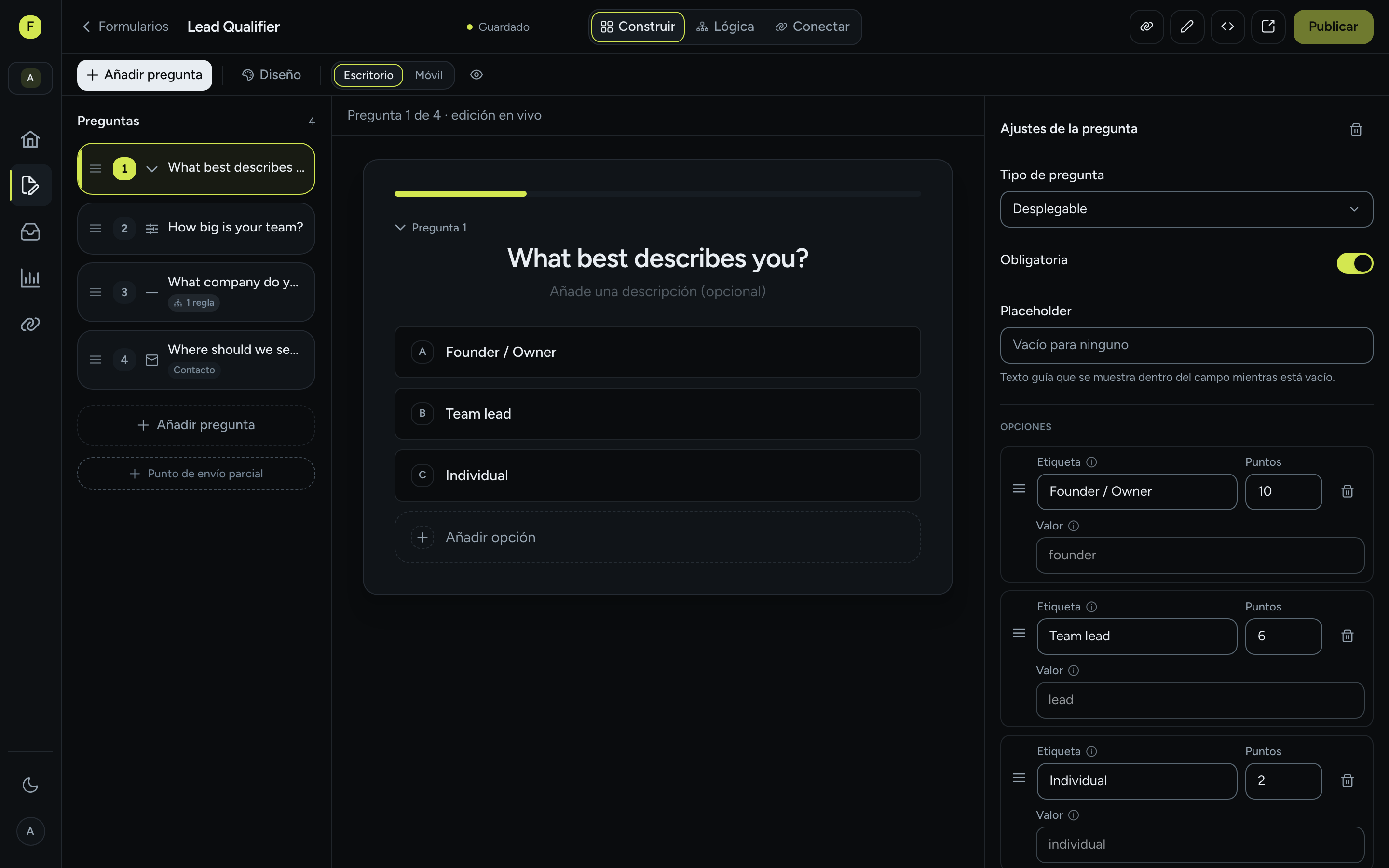Viewport: 1389px width, 868px height.
Task: Click the top Añadir pregunta button
Action: click(x=145, y=75)
